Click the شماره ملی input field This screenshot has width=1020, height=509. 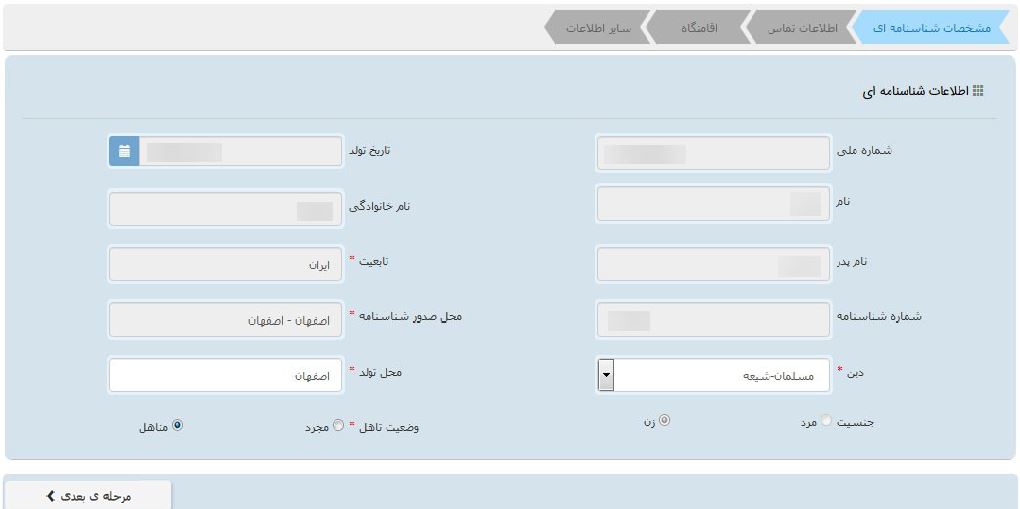click(713, 153)
